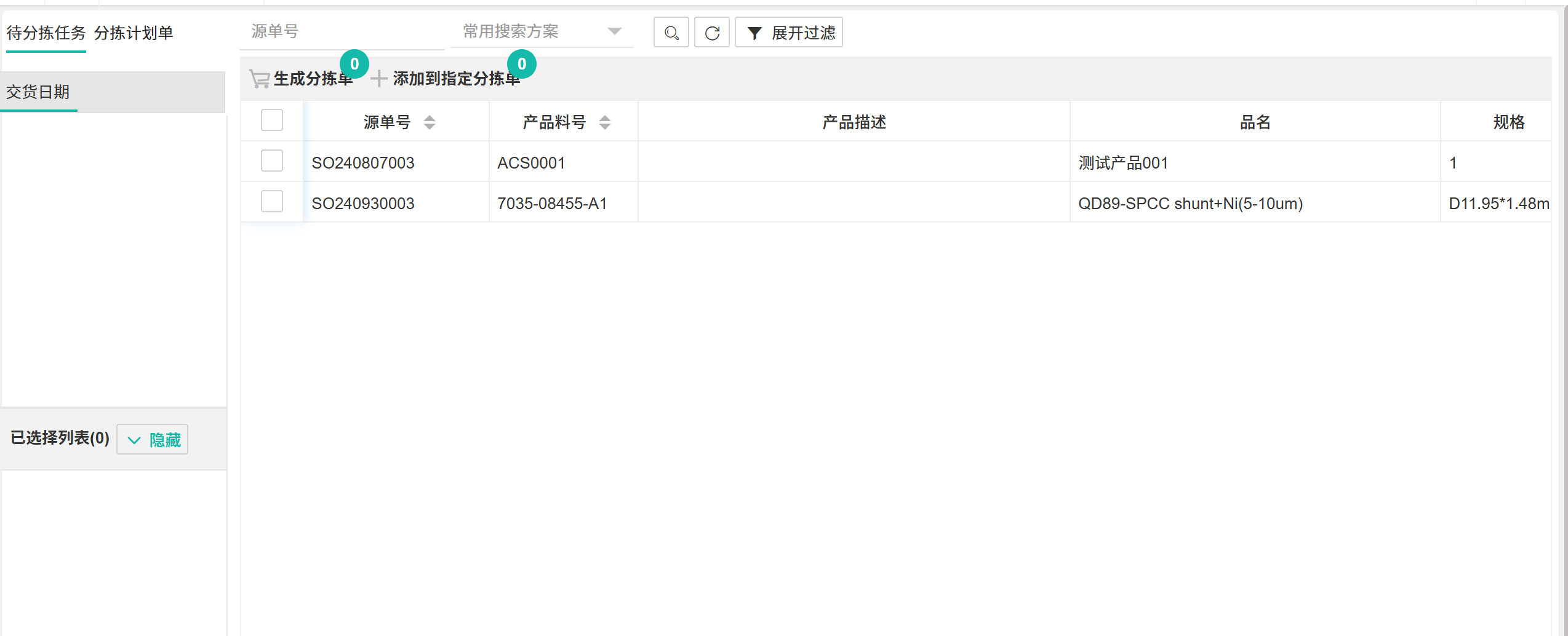Click the plus icon for 添加到指定分拣单
This screenshot has height=636, width=1568.
click(378, 79)
